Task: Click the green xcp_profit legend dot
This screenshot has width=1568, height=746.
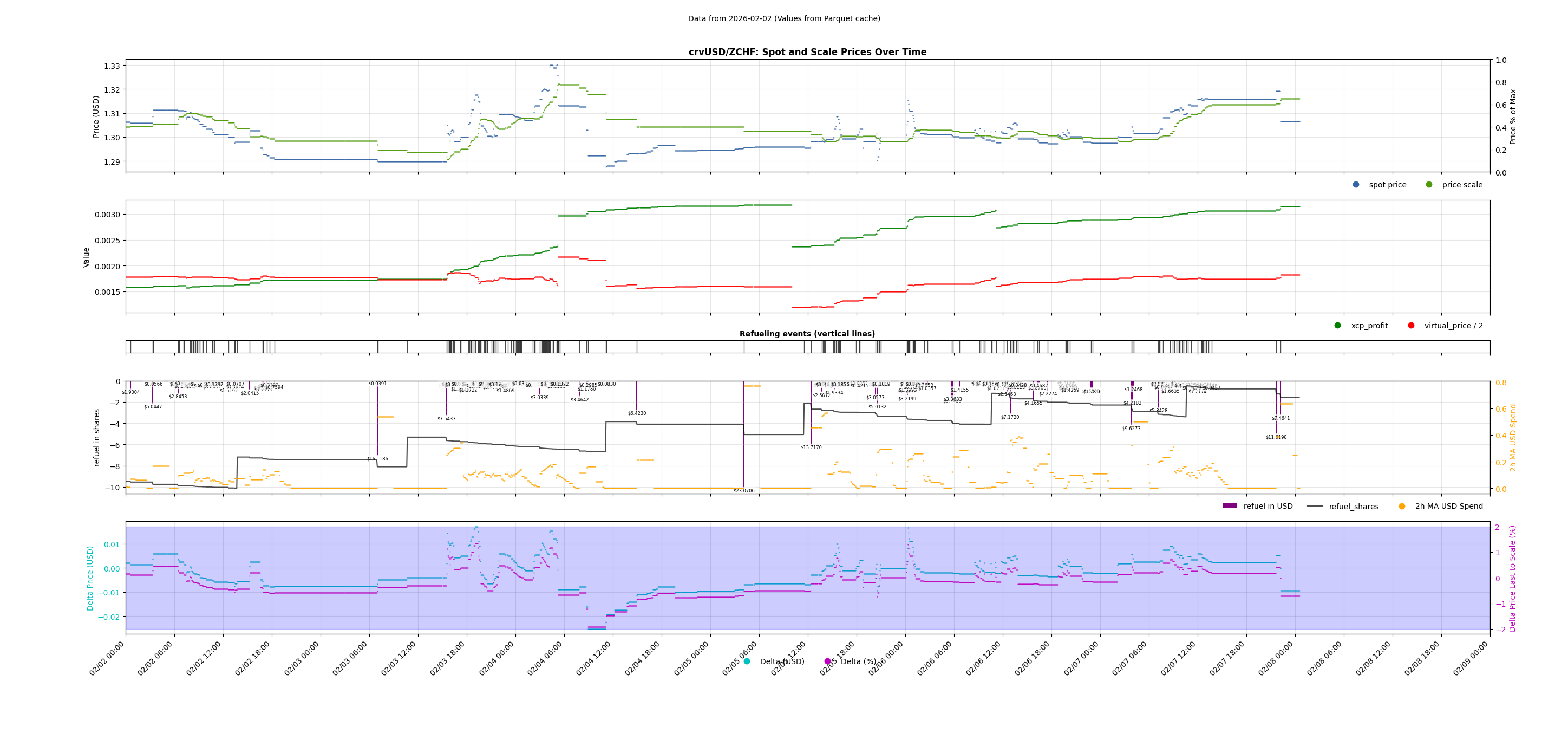Action: click(x=1337, y=325)
